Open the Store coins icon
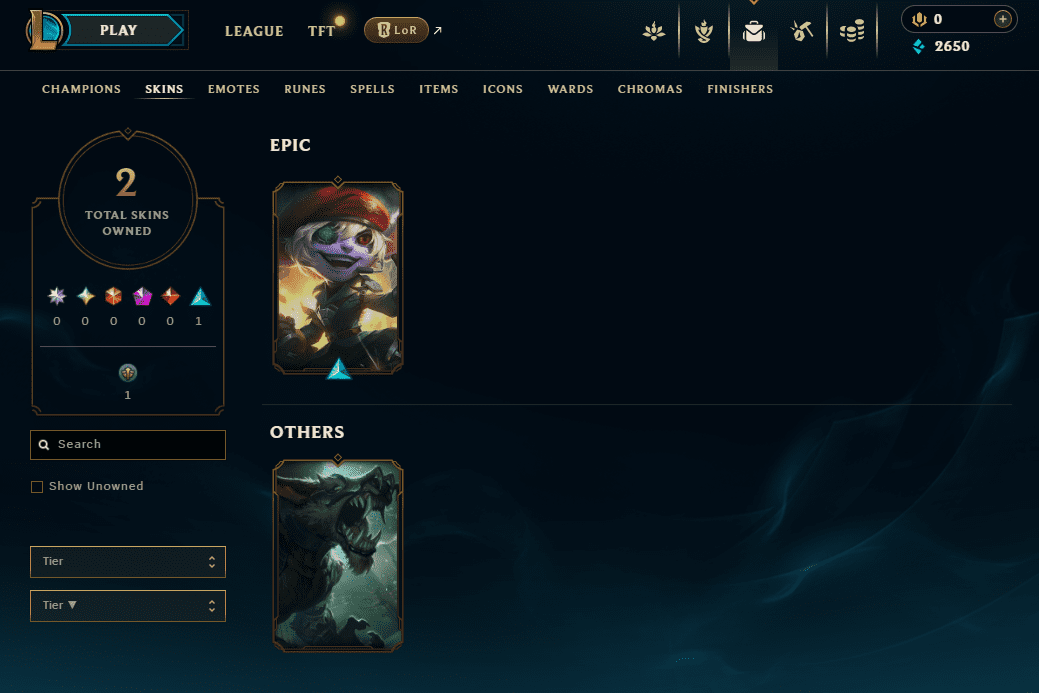 coord(851,31)
